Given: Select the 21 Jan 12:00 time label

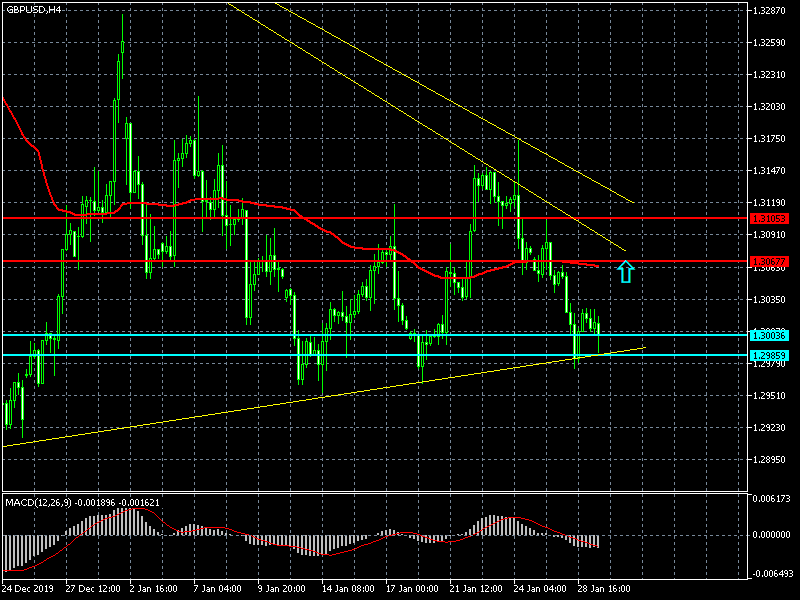Looking at the screenshot, I should 476,589.
